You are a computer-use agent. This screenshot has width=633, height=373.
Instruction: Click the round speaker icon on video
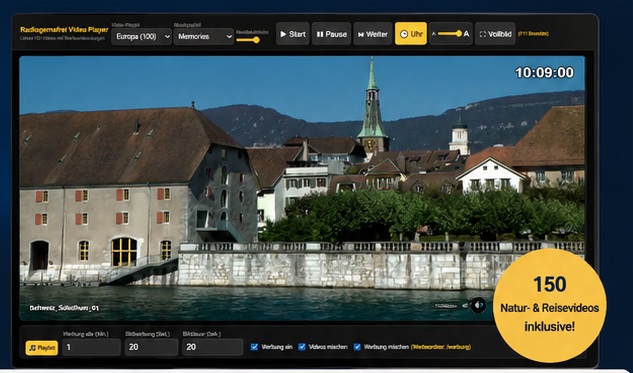tap(478, 305)
